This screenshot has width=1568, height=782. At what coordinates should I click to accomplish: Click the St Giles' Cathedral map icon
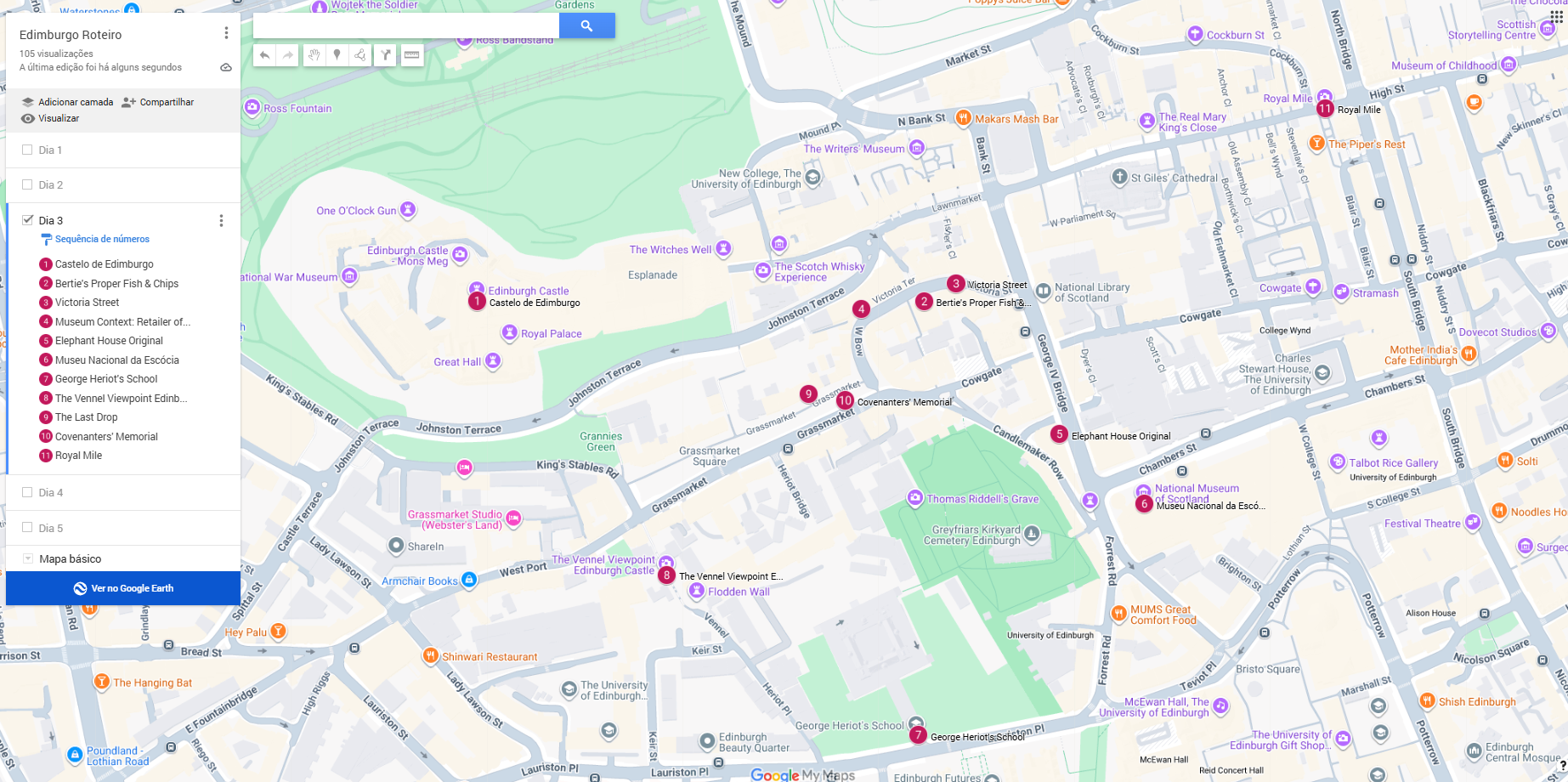click(x=1120, y=178)
